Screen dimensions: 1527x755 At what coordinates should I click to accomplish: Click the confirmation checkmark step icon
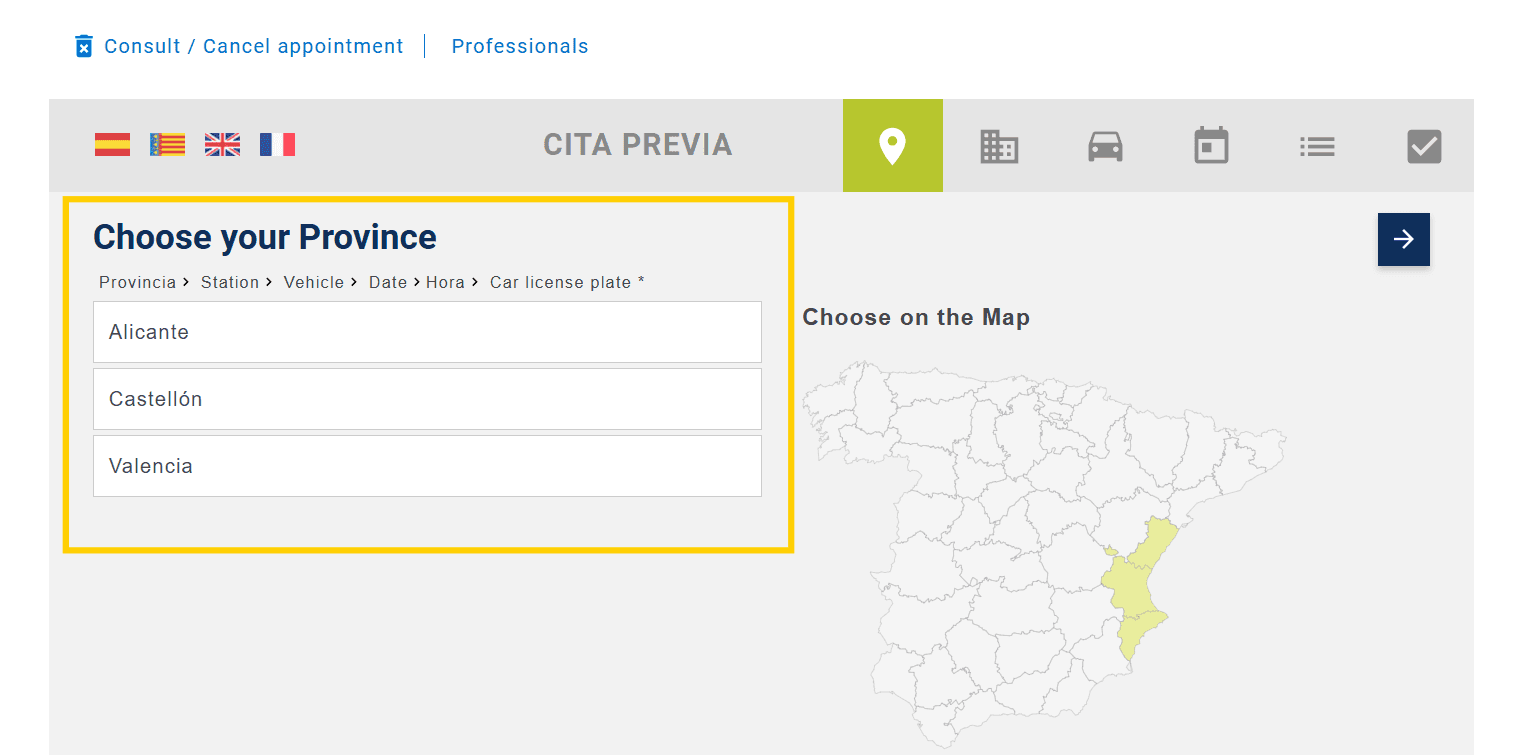(x=1424, y=145)
